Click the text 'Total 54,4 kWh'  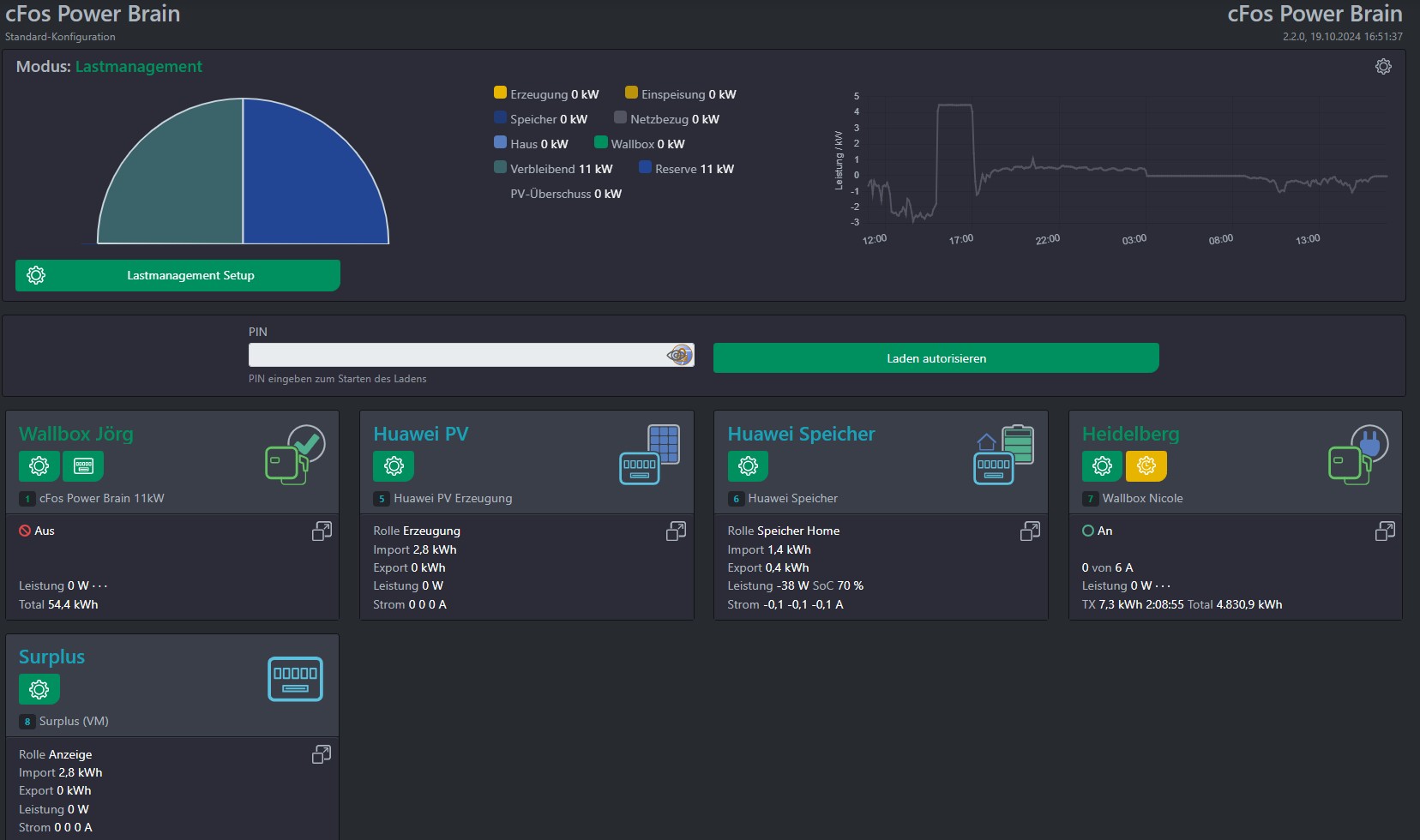coord(58,604)
